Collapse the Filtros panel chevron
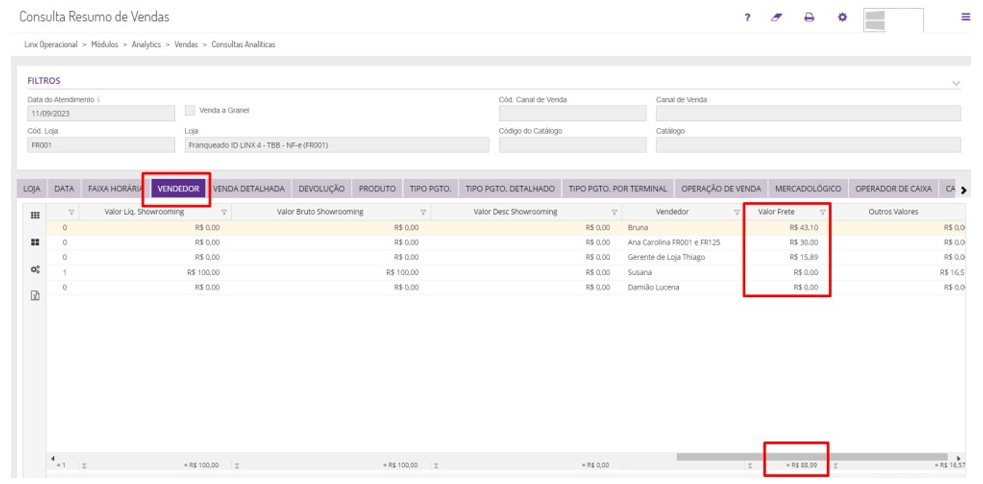Image resolution: width=983 pixels, height=484 pixels. (956, 83)
